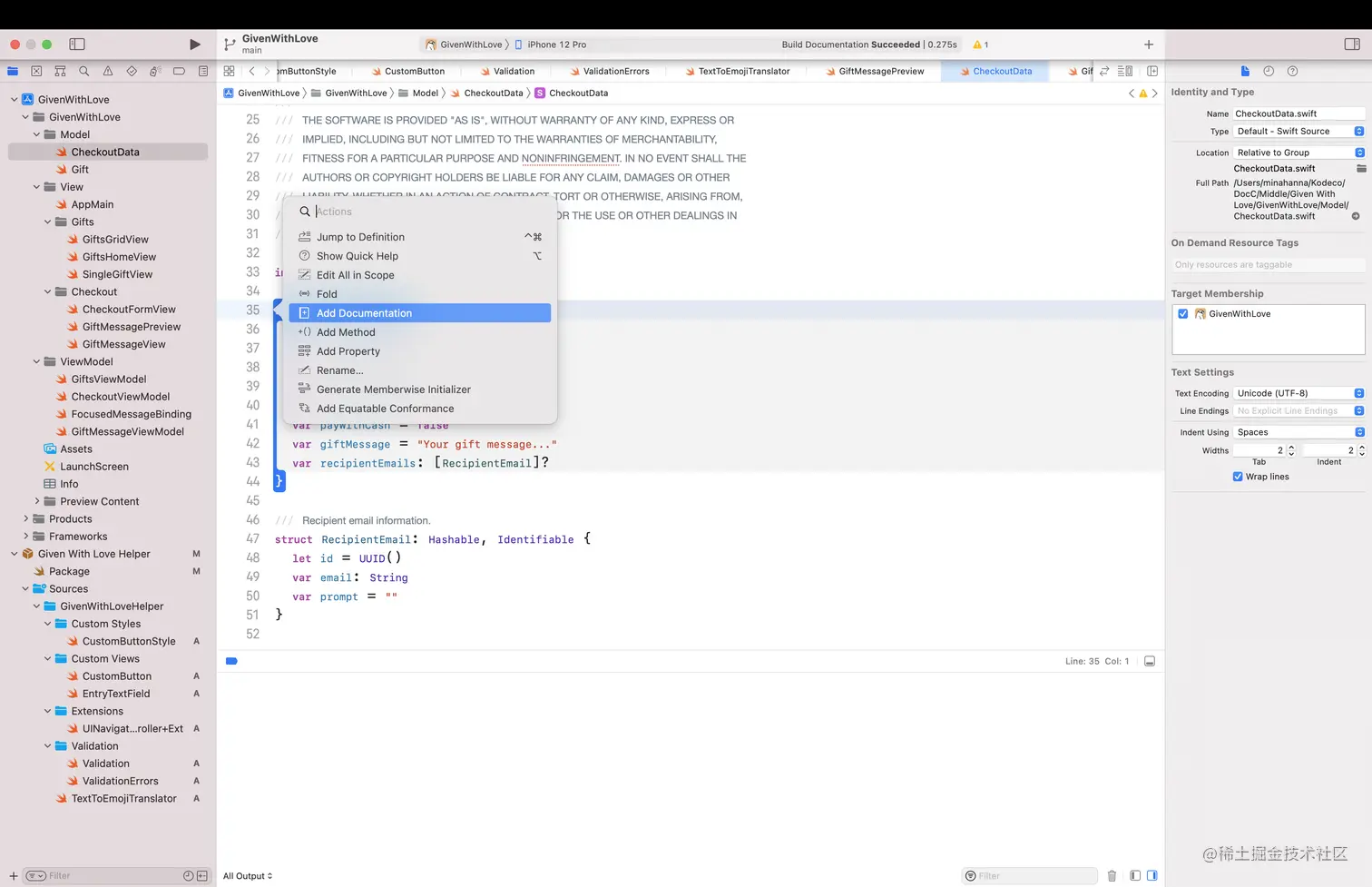Collapse the Checkout folder in navigator
The height and width of the screenshot is (887, 1372).
pyautogui.click(x=48, y=292)
